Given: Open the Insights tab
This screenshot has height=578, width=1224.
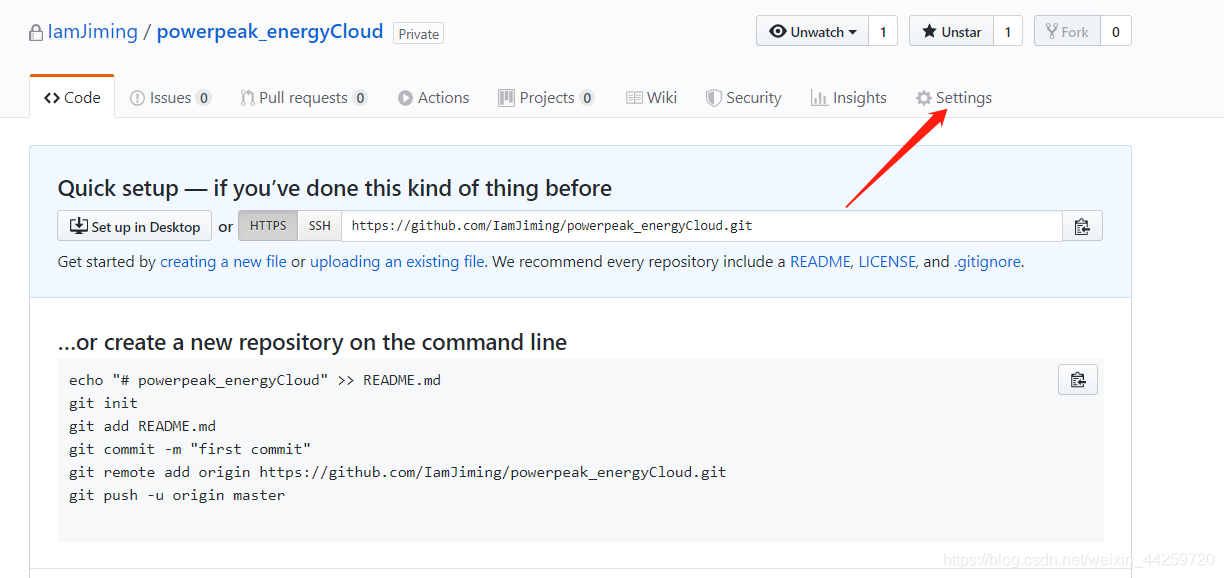Looking at the screenshot, I should pos(848,98).
